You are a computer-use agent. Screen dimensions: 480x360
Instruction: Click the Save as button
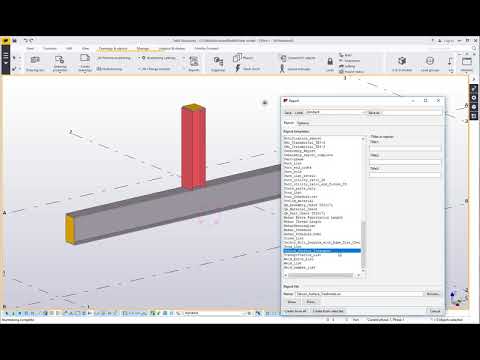[x=374, y=113]
